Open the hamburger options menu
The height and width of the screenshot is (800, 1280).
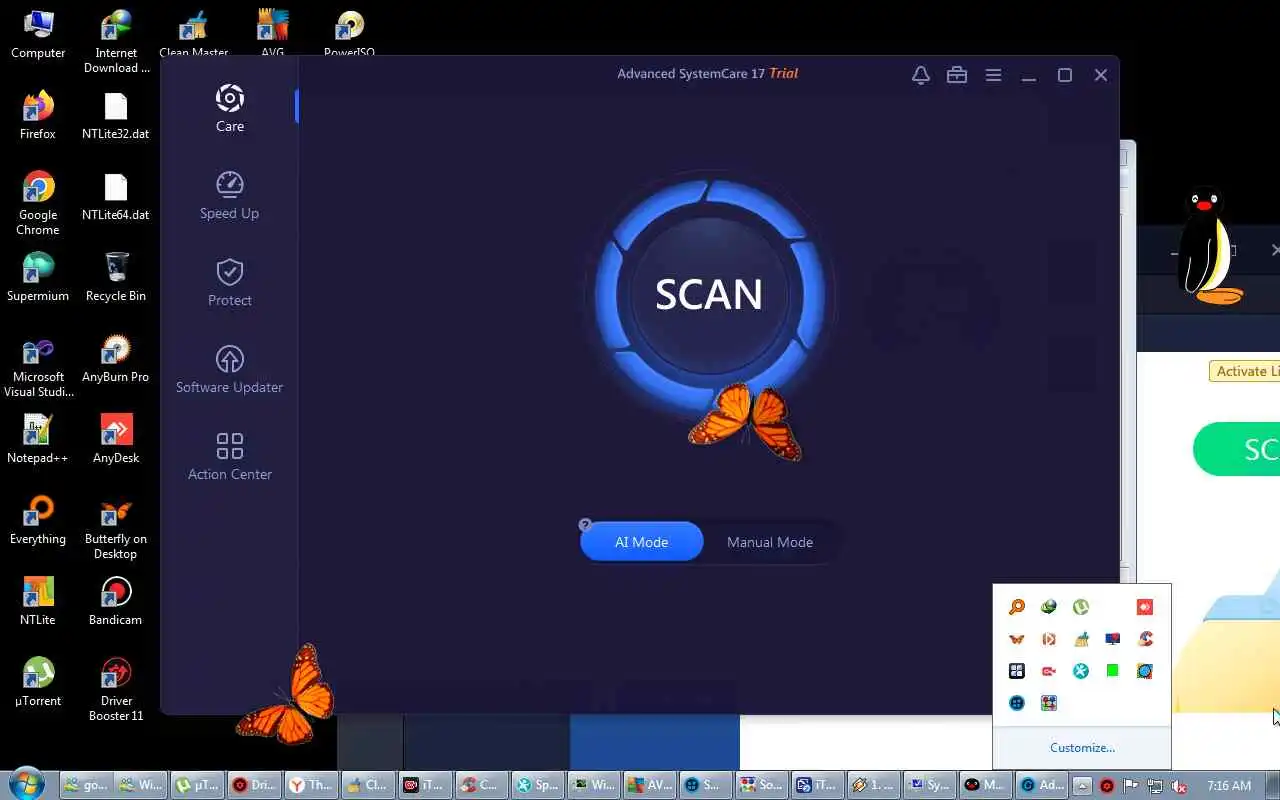coord(993,75)
